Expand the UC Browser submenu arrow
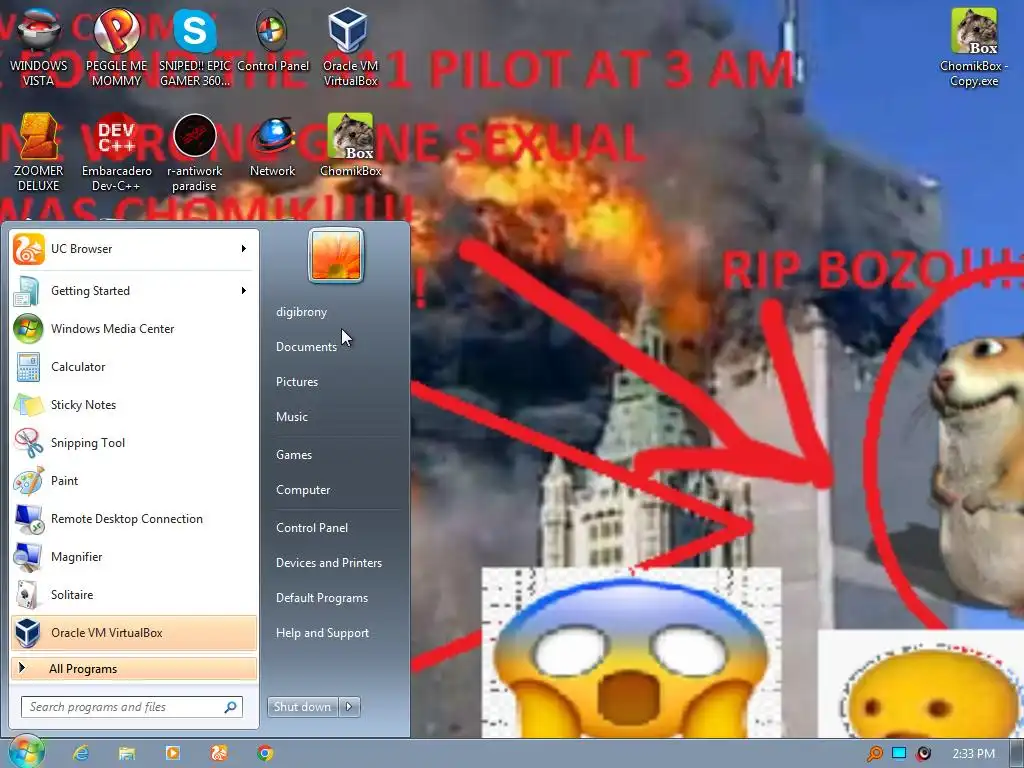1024x768 pixels. click(x=244, y=249)
